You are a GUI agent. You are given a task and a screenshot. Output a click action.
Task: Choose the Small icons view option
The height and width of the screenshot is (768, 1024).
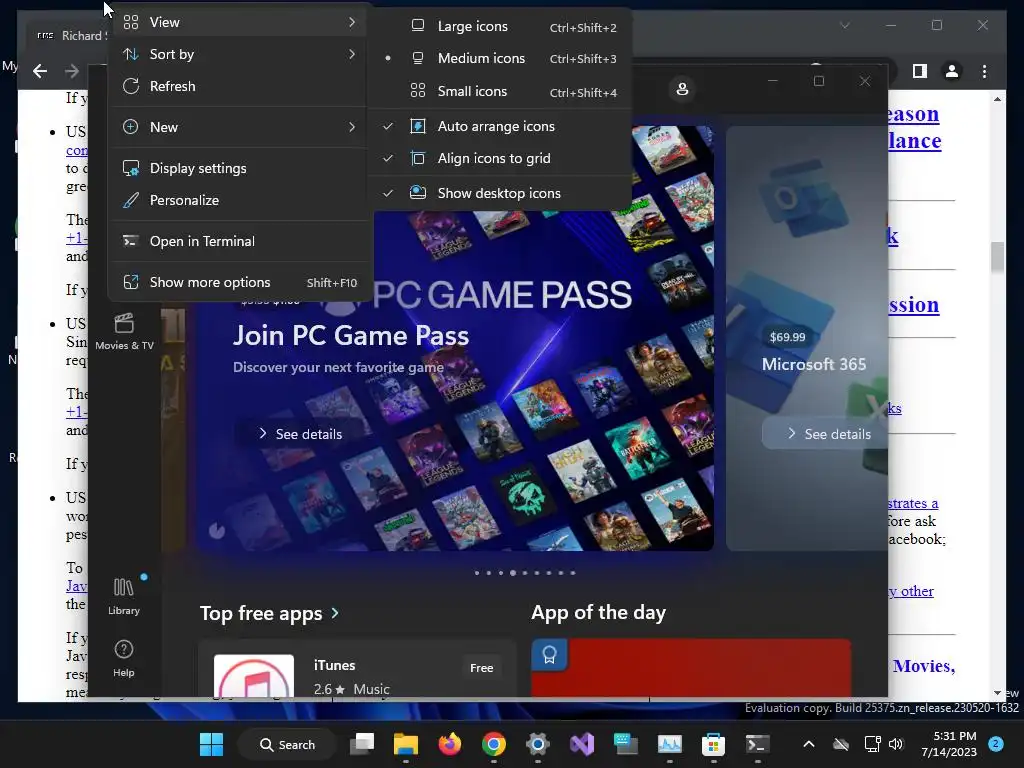[500, 91]
